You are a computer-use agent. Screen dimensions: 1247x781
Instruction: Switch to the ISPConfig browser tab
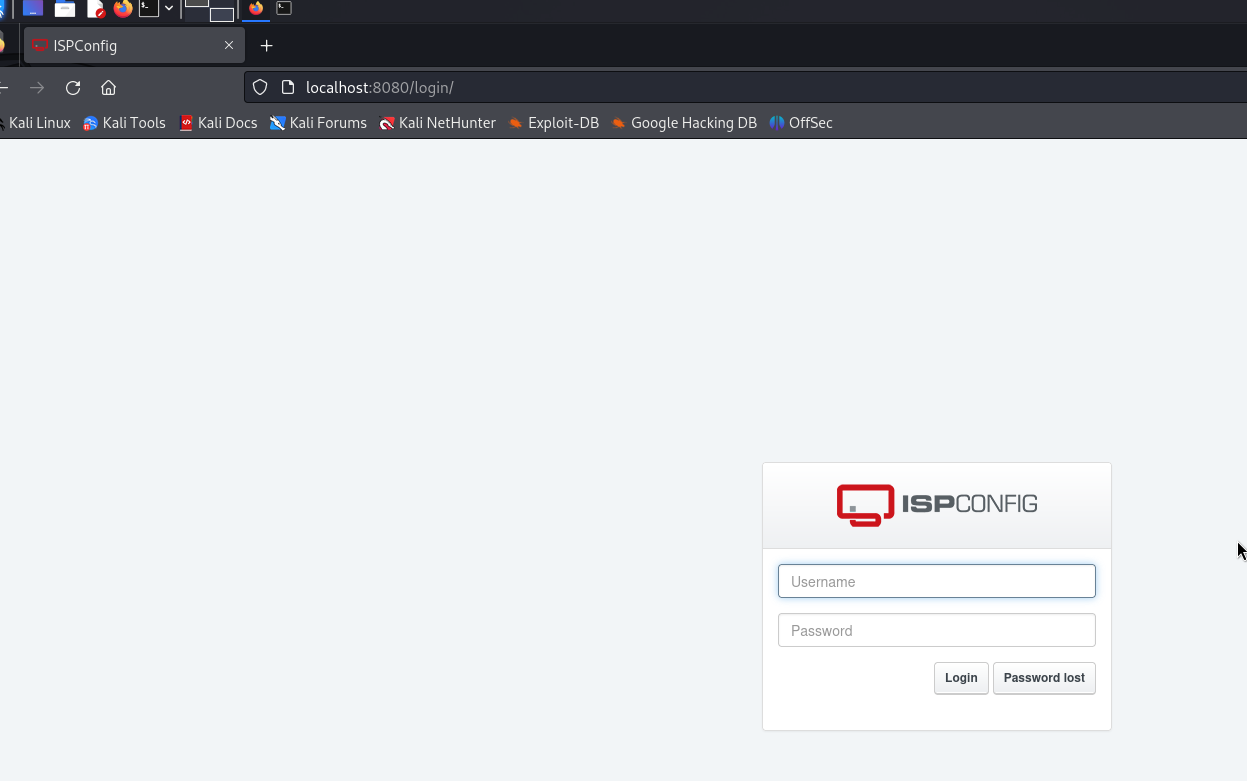(120, 46)
